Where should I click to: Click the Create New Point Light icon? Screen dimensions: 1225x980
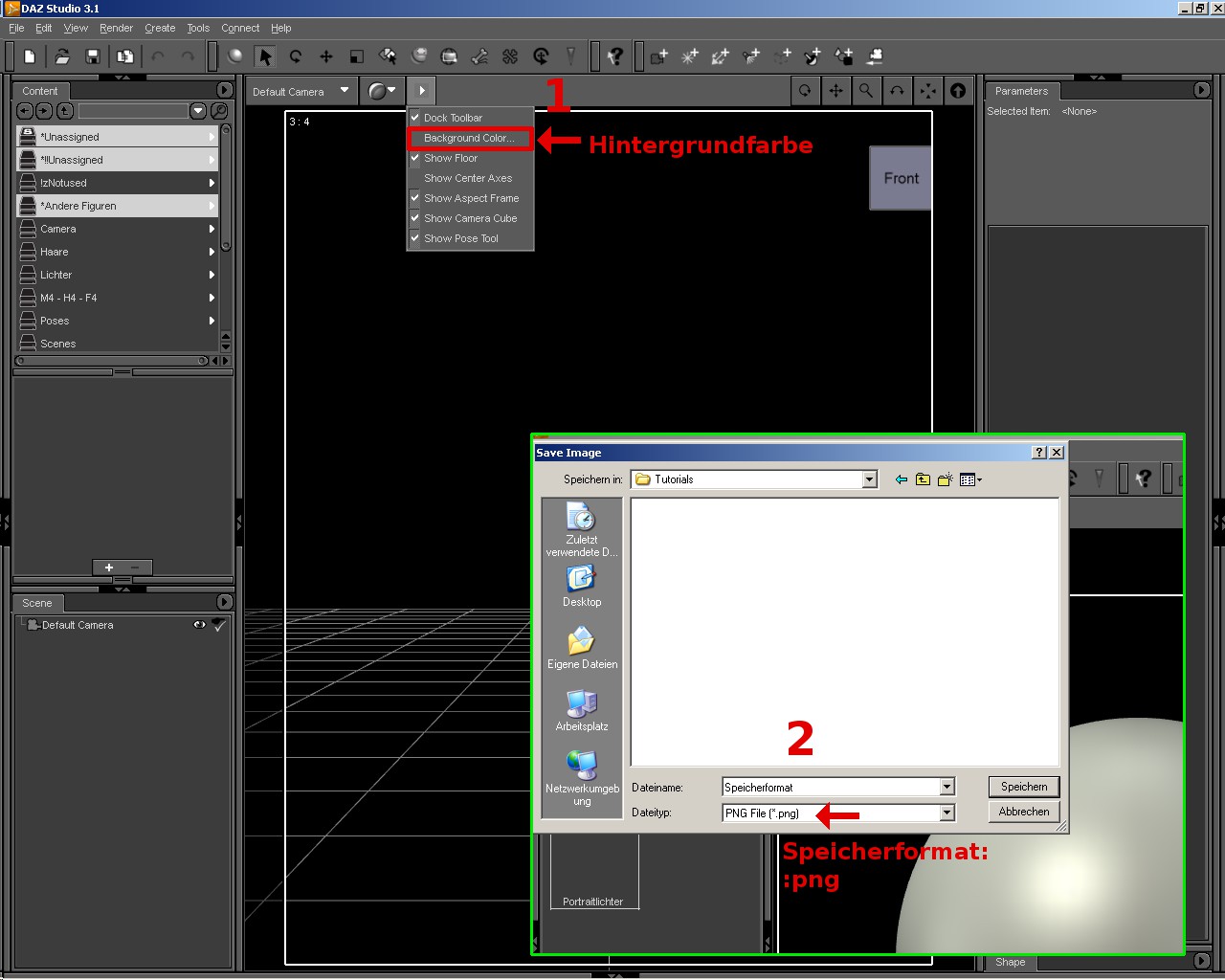(x=690, y=56)
